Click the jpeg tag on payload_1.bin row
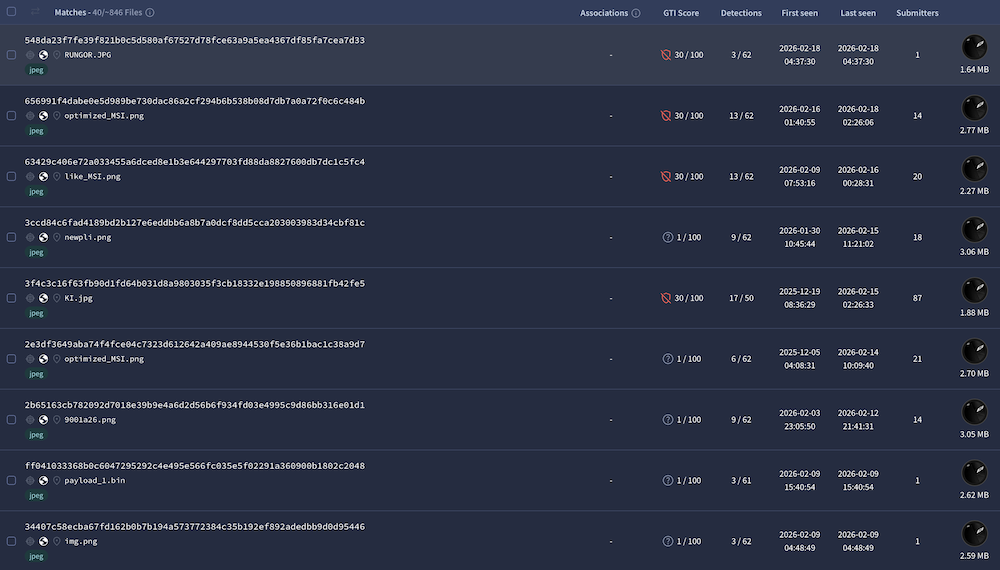This screenshot has height=570, width=1000. [36, 496]
